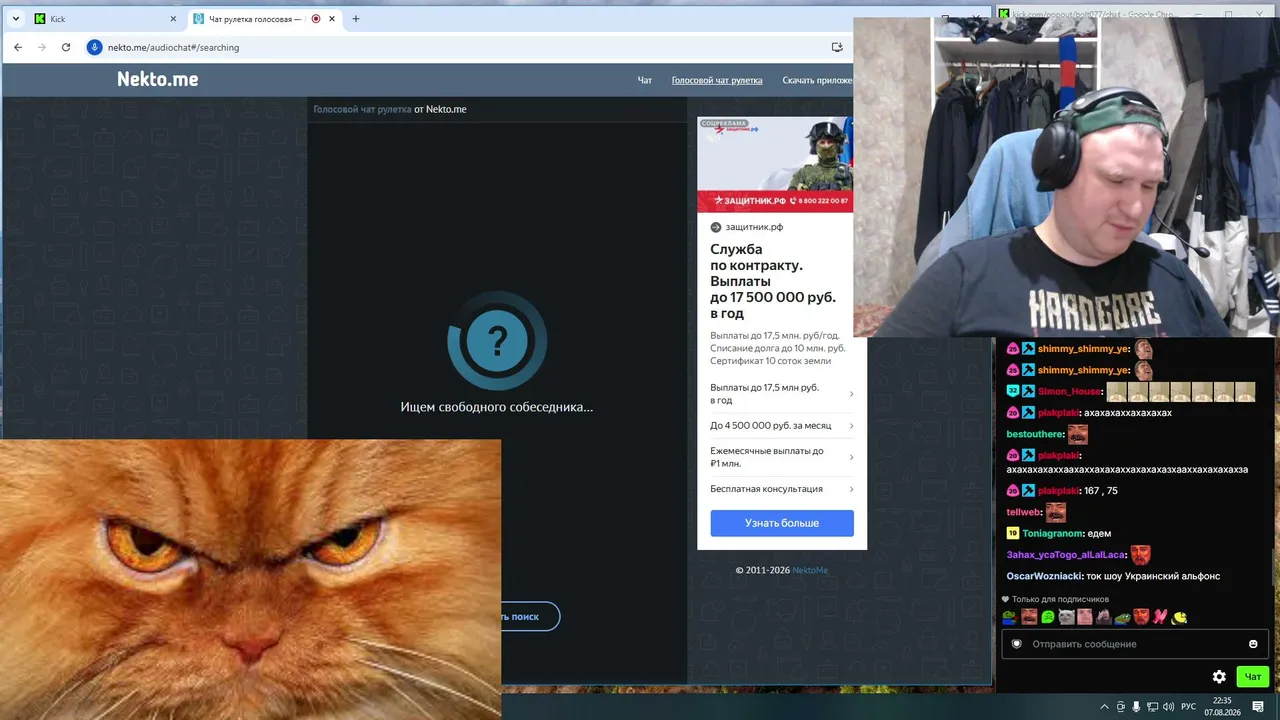Open the Служба по контракту ad headline
1280x720 pixels.
(773, 281)
